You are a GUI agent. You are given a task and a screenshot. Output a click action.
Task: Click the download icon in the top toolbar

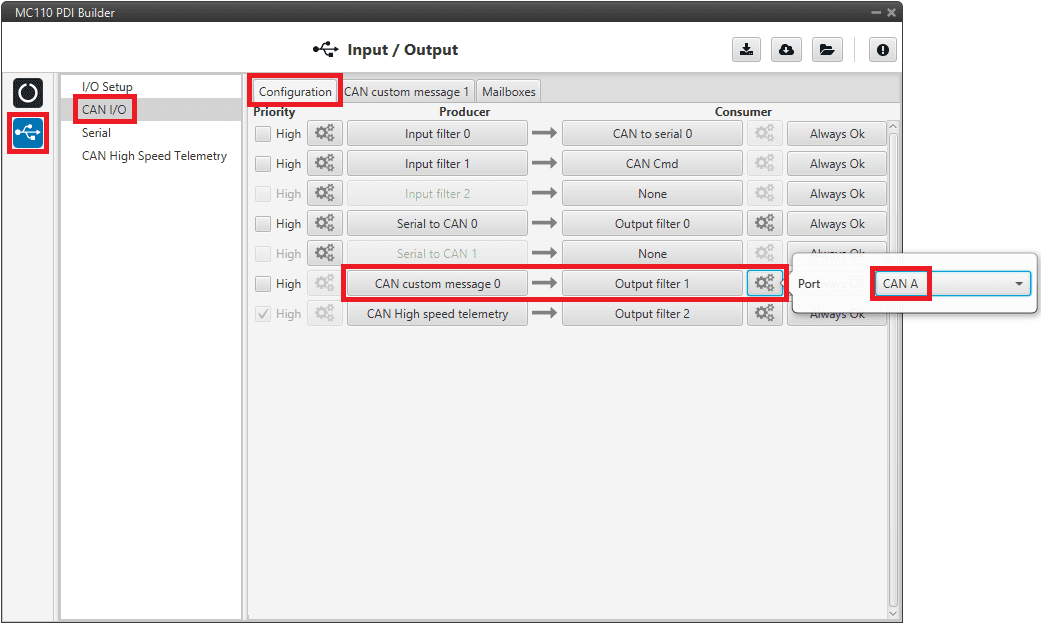(746, 50)
